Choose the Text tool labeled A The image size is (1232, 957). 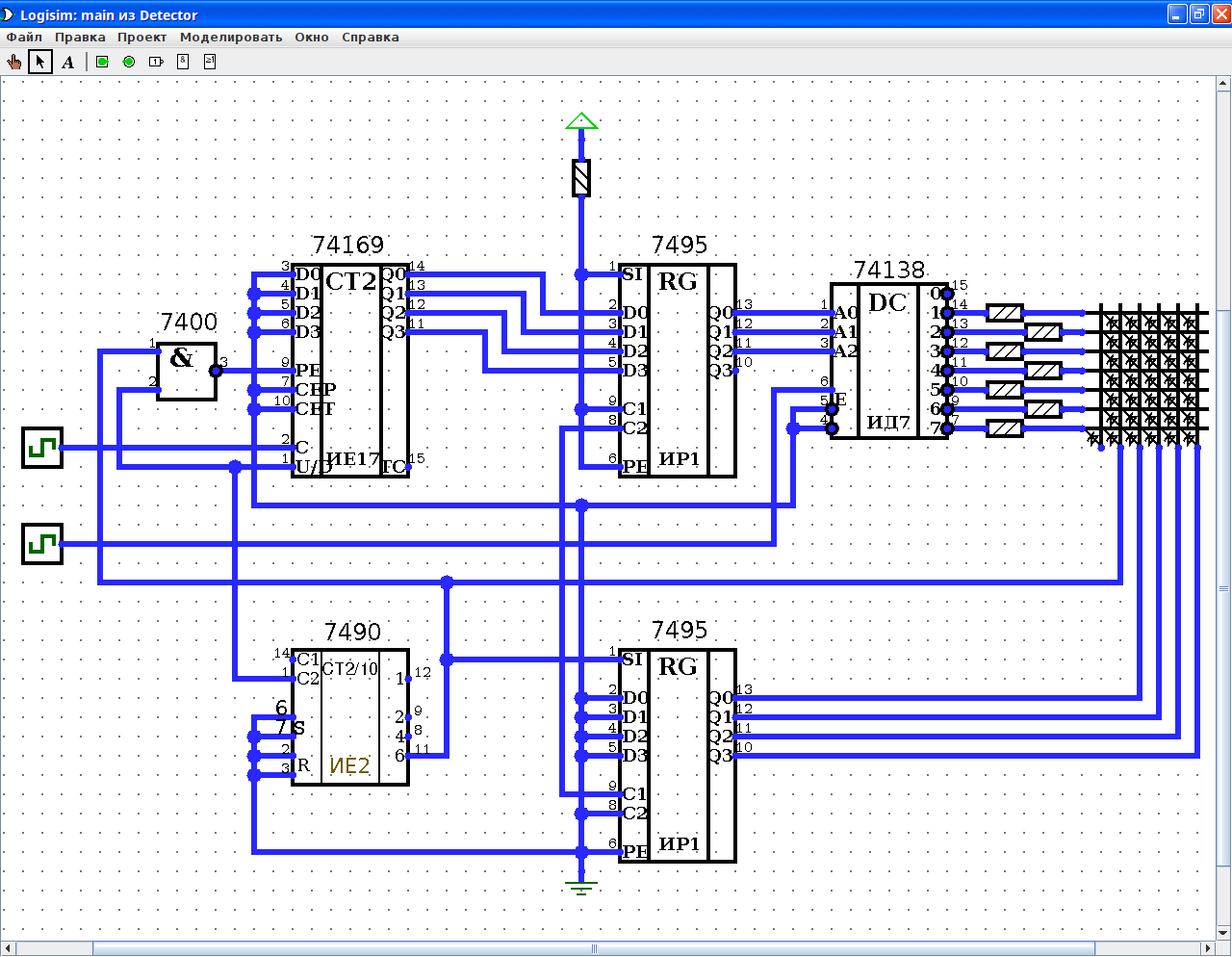tap(67, 62)
